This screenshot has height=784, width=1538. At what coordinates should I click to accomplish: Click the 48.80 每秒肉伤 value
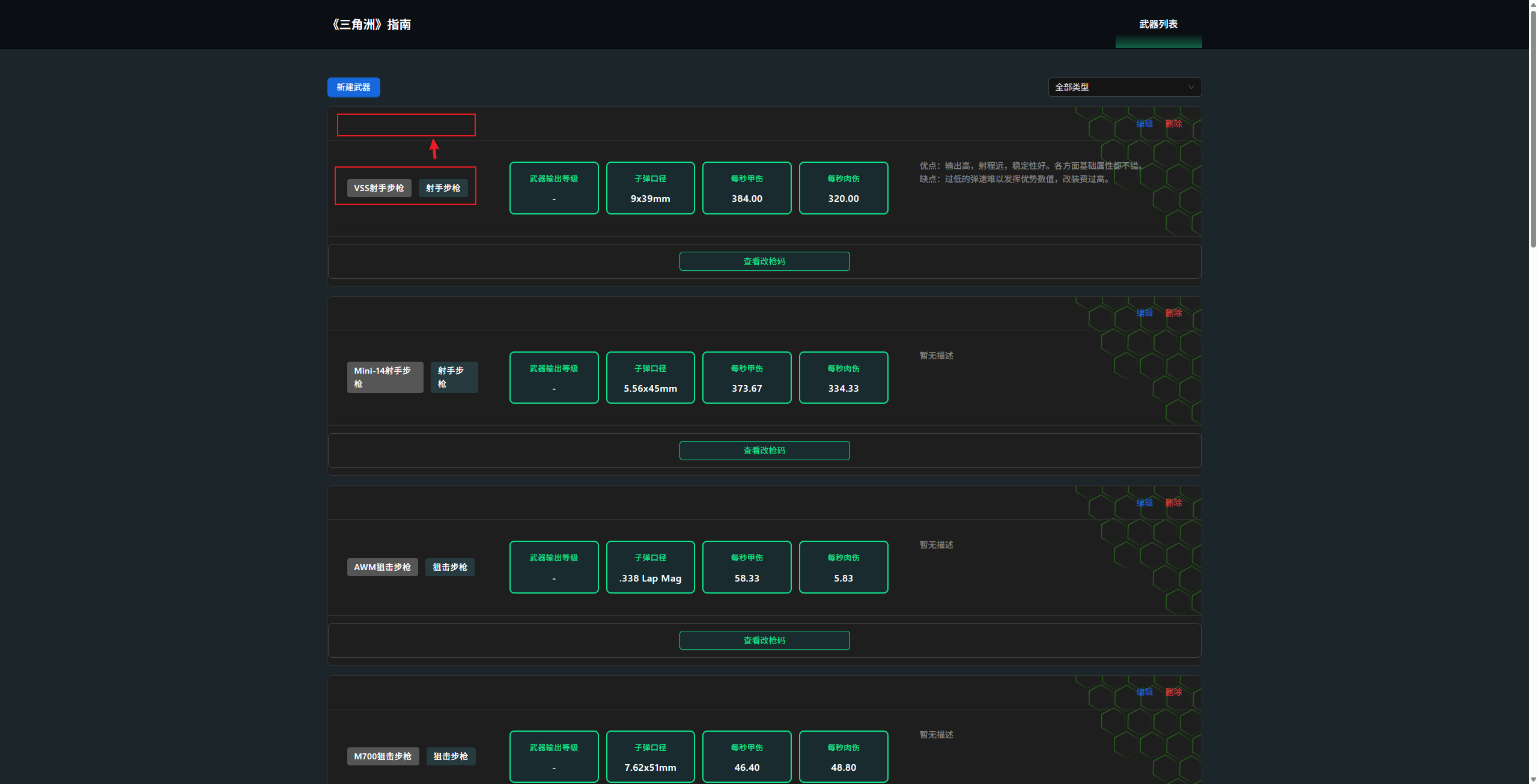point(843,767)
